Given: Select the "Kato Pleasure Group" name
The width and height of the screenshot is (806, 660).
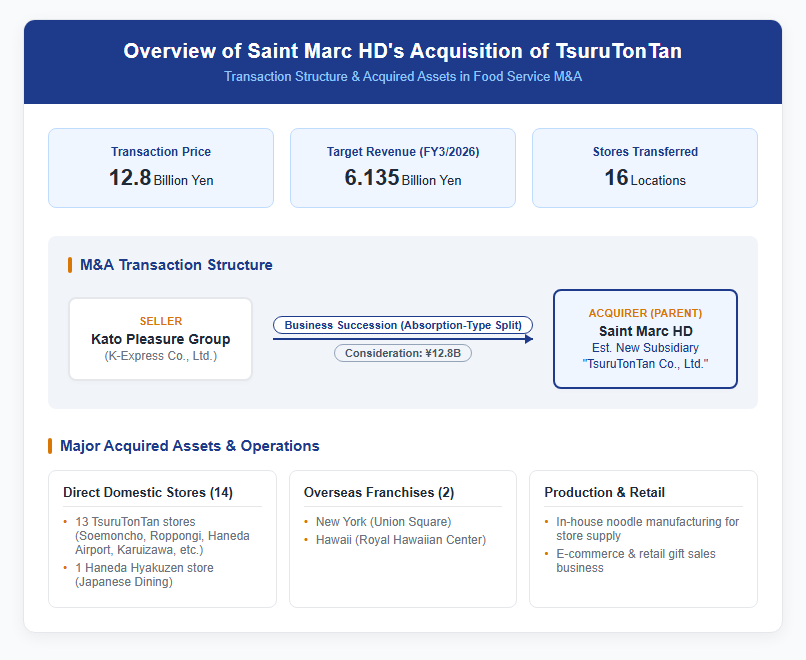Looking at the screenshot, I should point(161,339).
